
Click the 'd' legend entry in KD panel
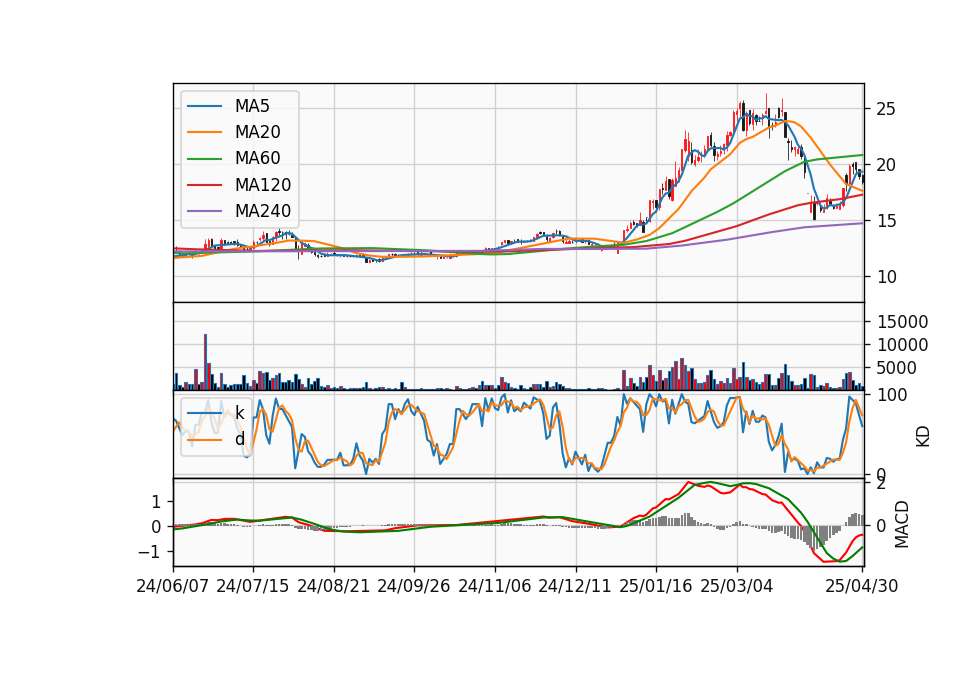point(239,439)
